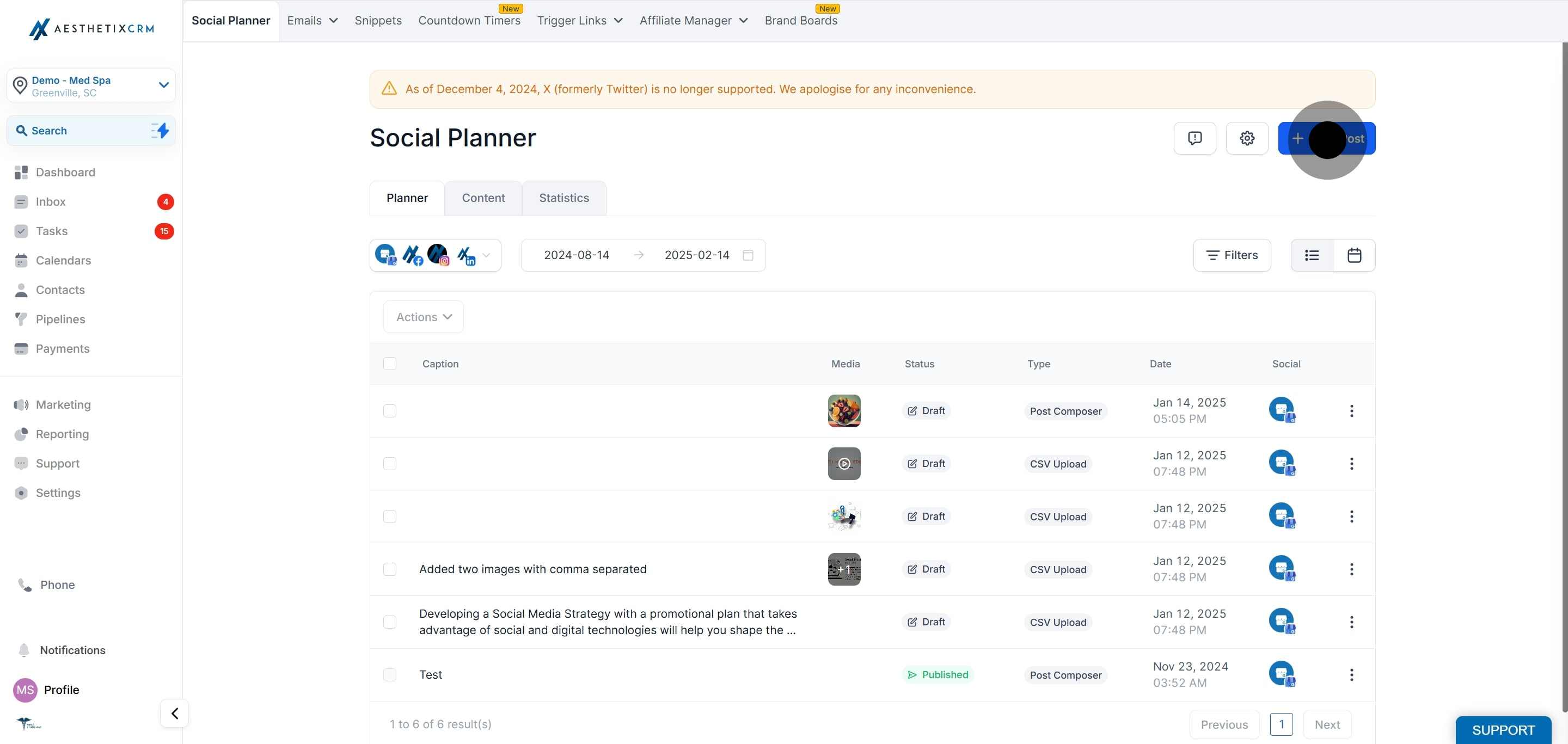Image resolution: width=1568 pixels, height=744 pixels.
Task: Click the lightning bolt quick actions icon
Action: (x=161, y=130)
